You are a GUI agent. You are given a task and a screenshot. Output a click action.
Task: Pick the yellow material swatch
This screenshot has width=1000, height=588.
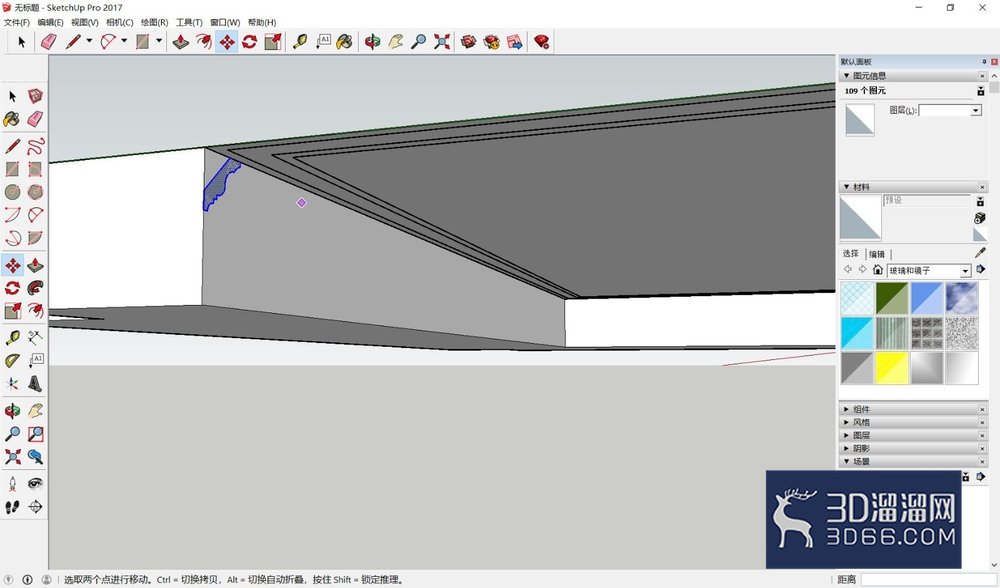pos(892,368)
